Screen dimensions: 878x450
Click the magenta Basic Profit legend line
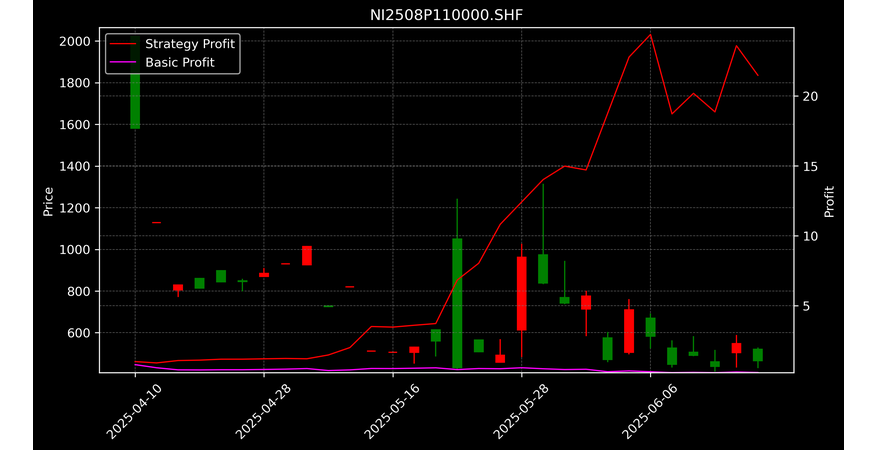click(x=123, y=62)
